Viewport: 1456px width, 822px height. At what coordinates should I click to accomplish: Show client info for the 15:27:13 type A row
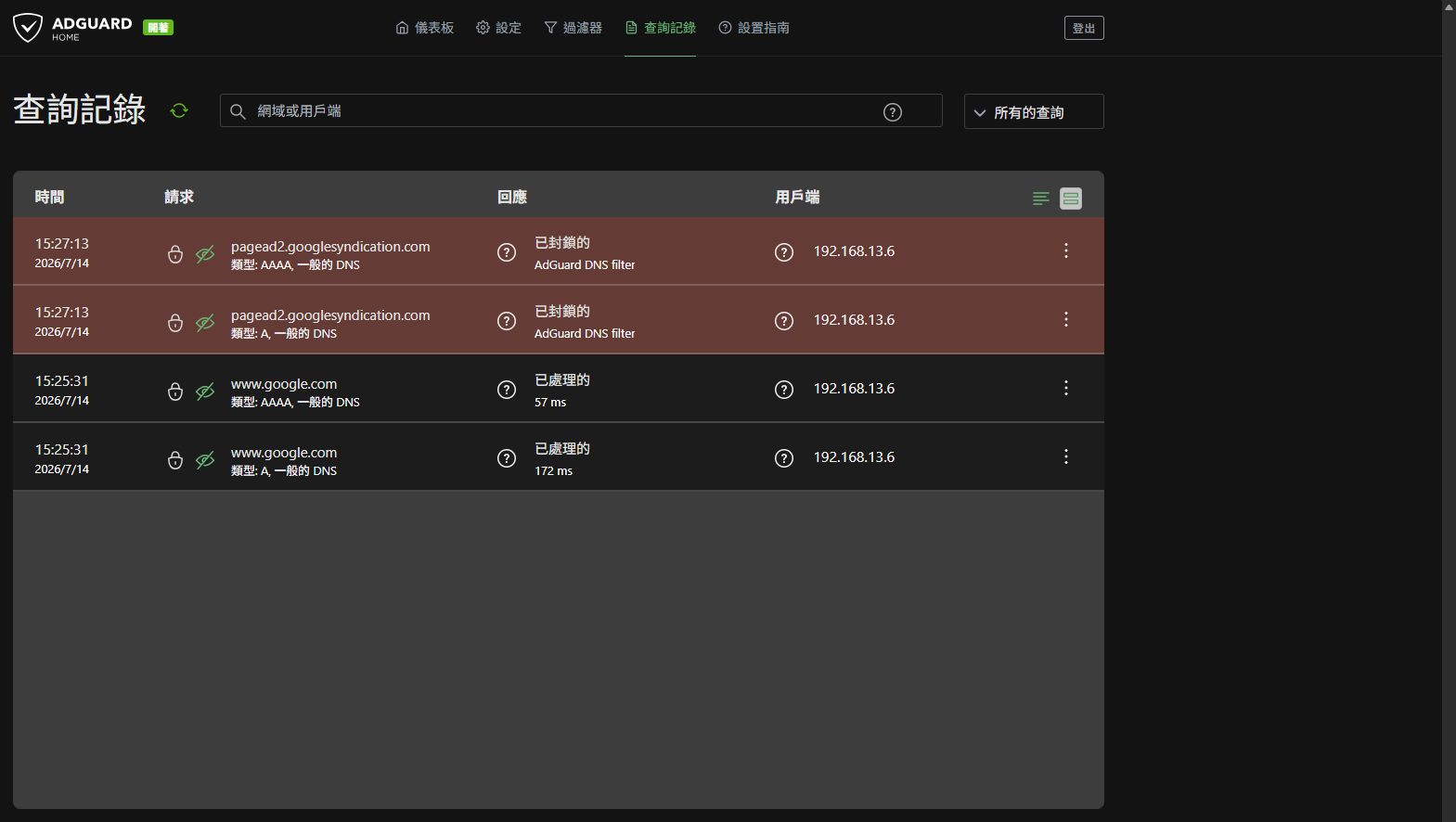[x=784, y=321]
